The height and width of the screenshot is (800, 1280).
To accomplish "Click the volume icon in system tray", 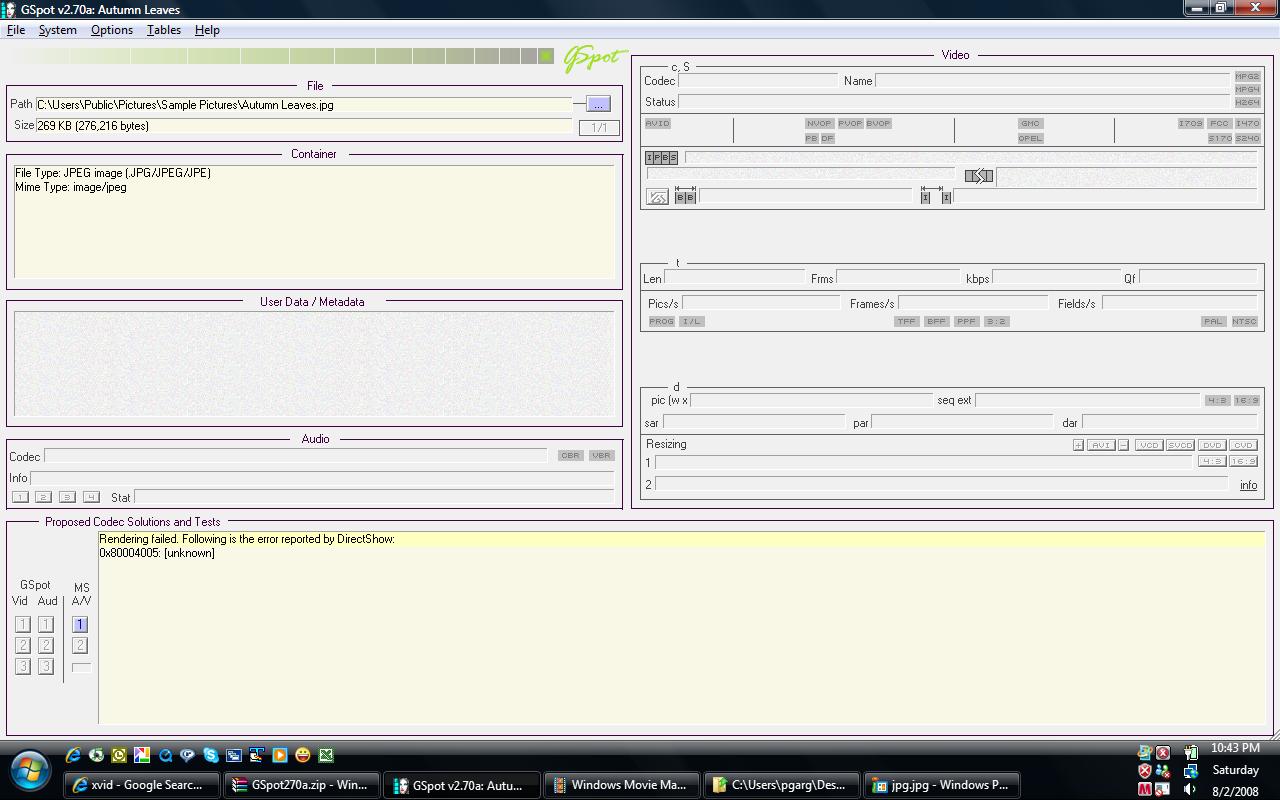I will 1190,790.
